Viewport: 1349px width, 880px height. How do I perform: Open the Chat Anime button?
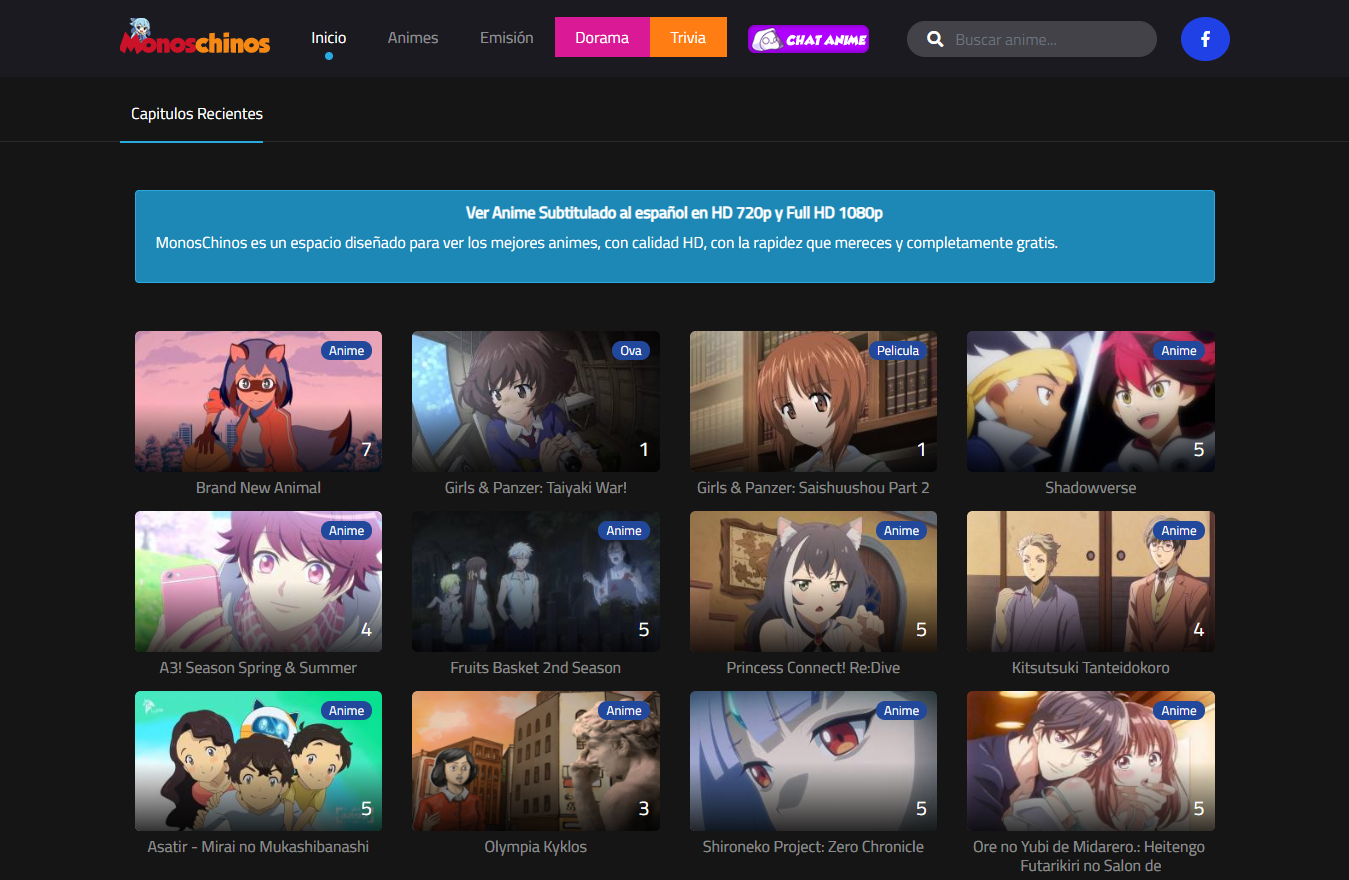coord(808,39)
